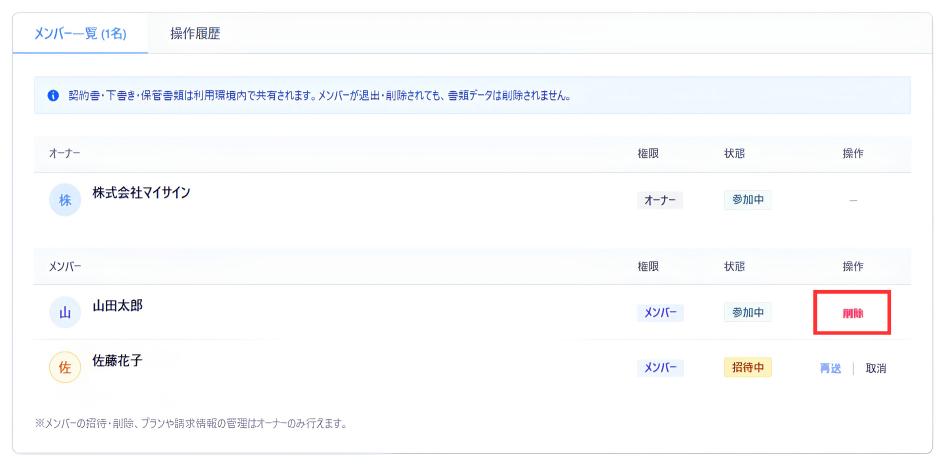Image resolution: width=946 pixels, height=466 pixels.
Task: Click the オーナー permission badge
Action: [x=659, y=200]
